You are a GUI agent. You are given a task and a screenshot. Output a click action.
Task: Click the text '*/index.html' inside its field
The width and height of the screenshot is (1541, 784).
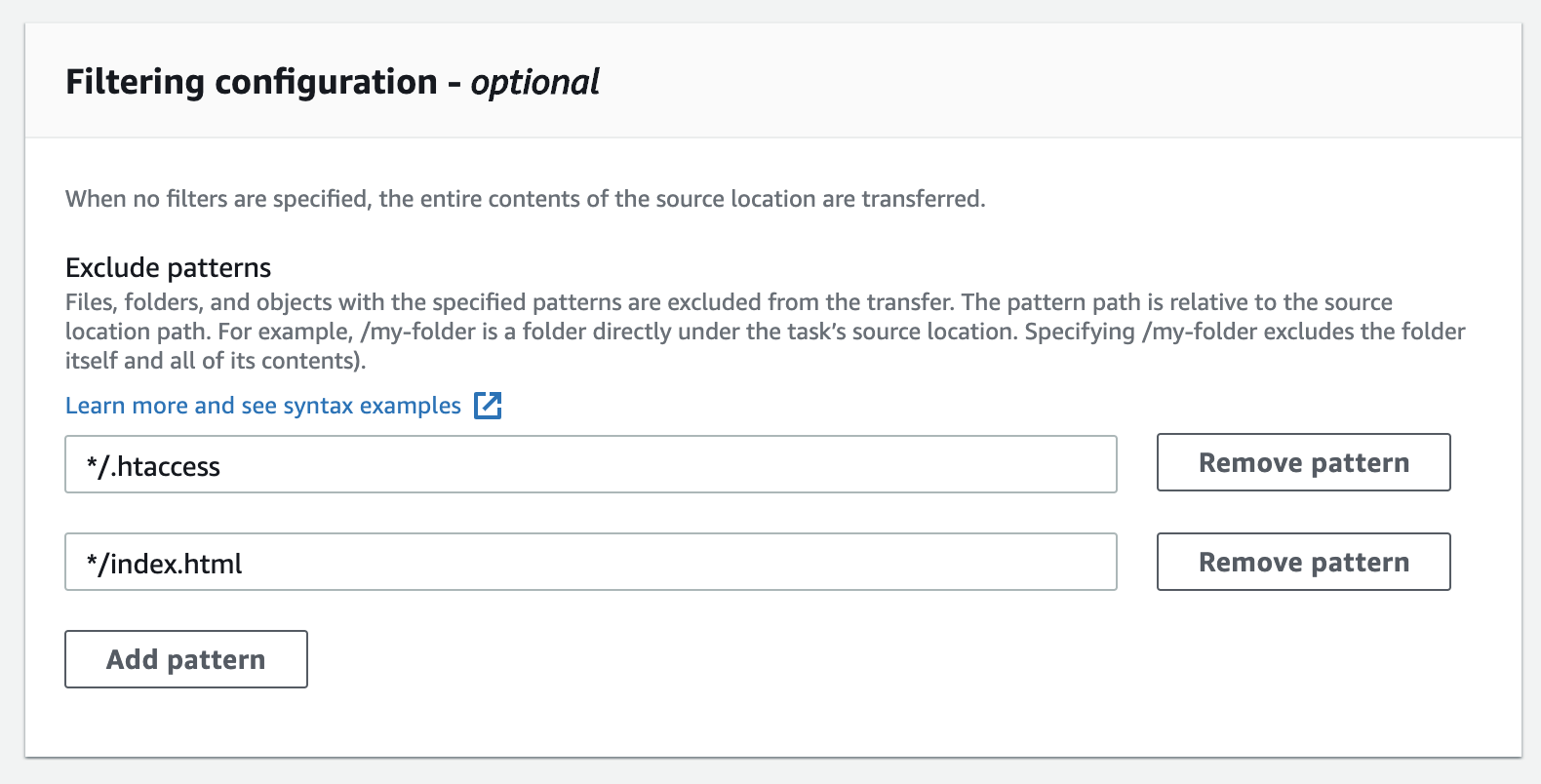pyautogui.click(x=164, y=564)
